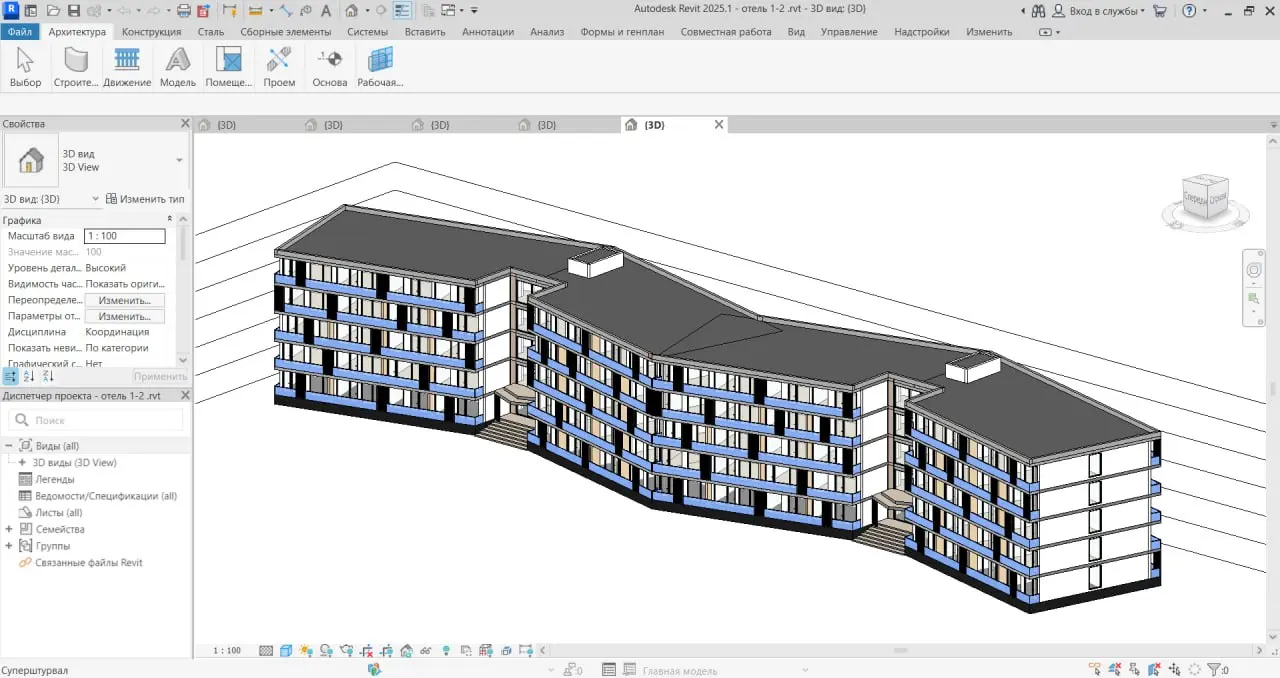1280x678 pixels.
Task: Switch to the Архитектура ribbon tab
Action: click(x=80, y=31)
